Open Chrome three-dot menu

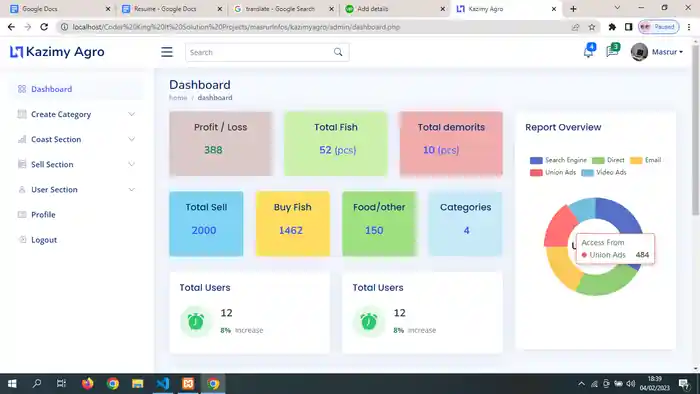(x=689, y=27)
